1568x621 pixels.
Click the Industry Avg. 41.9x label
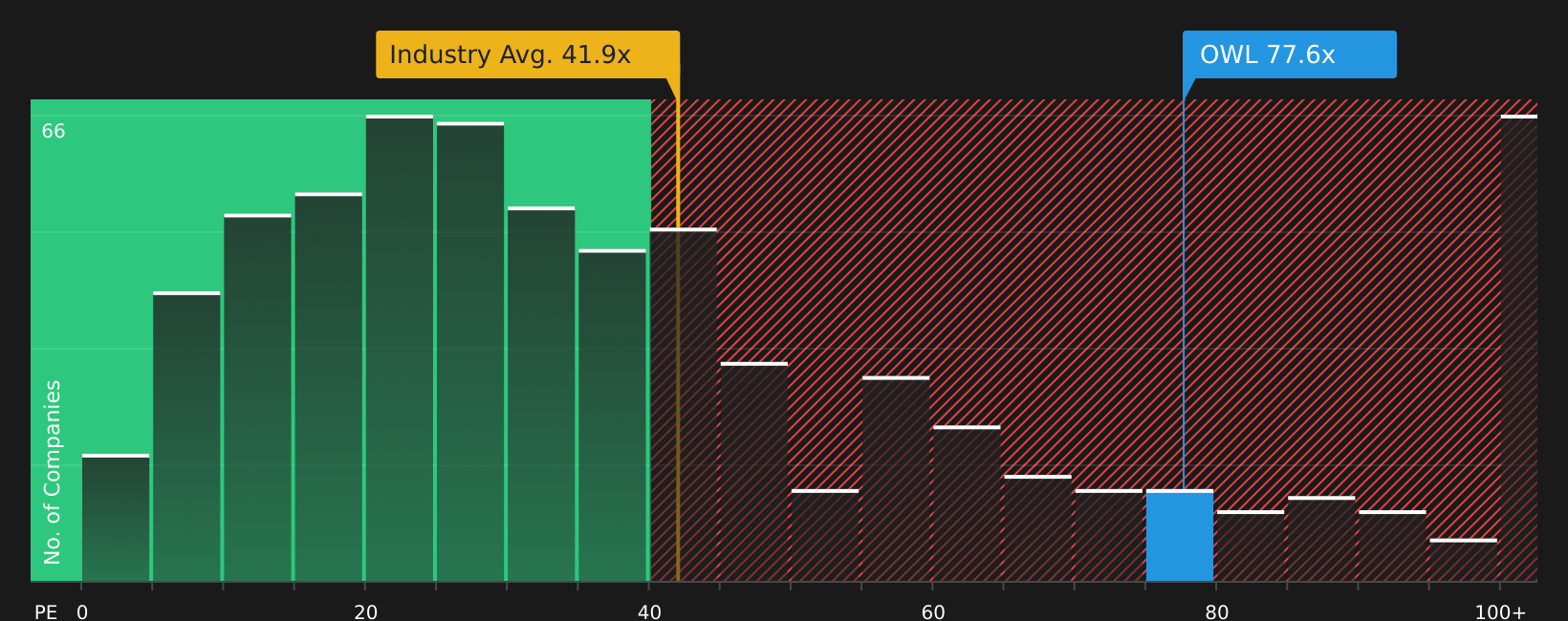528,54
